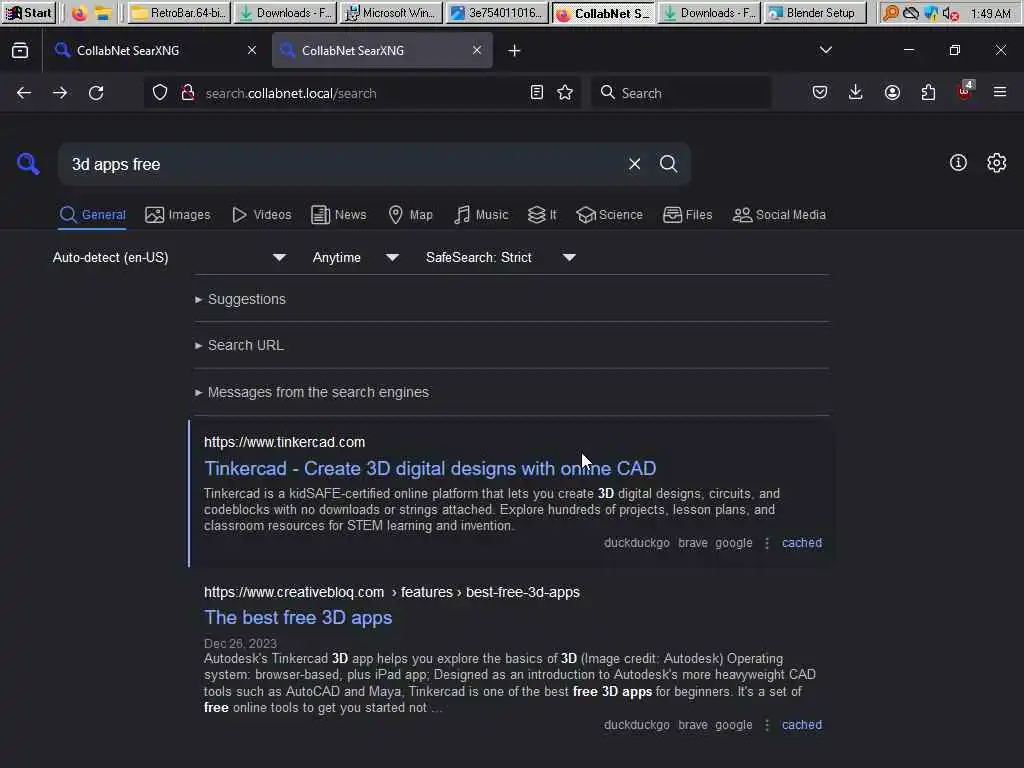Click the muted volume tray icon
1024x768 pixels.
pos(951,13)
